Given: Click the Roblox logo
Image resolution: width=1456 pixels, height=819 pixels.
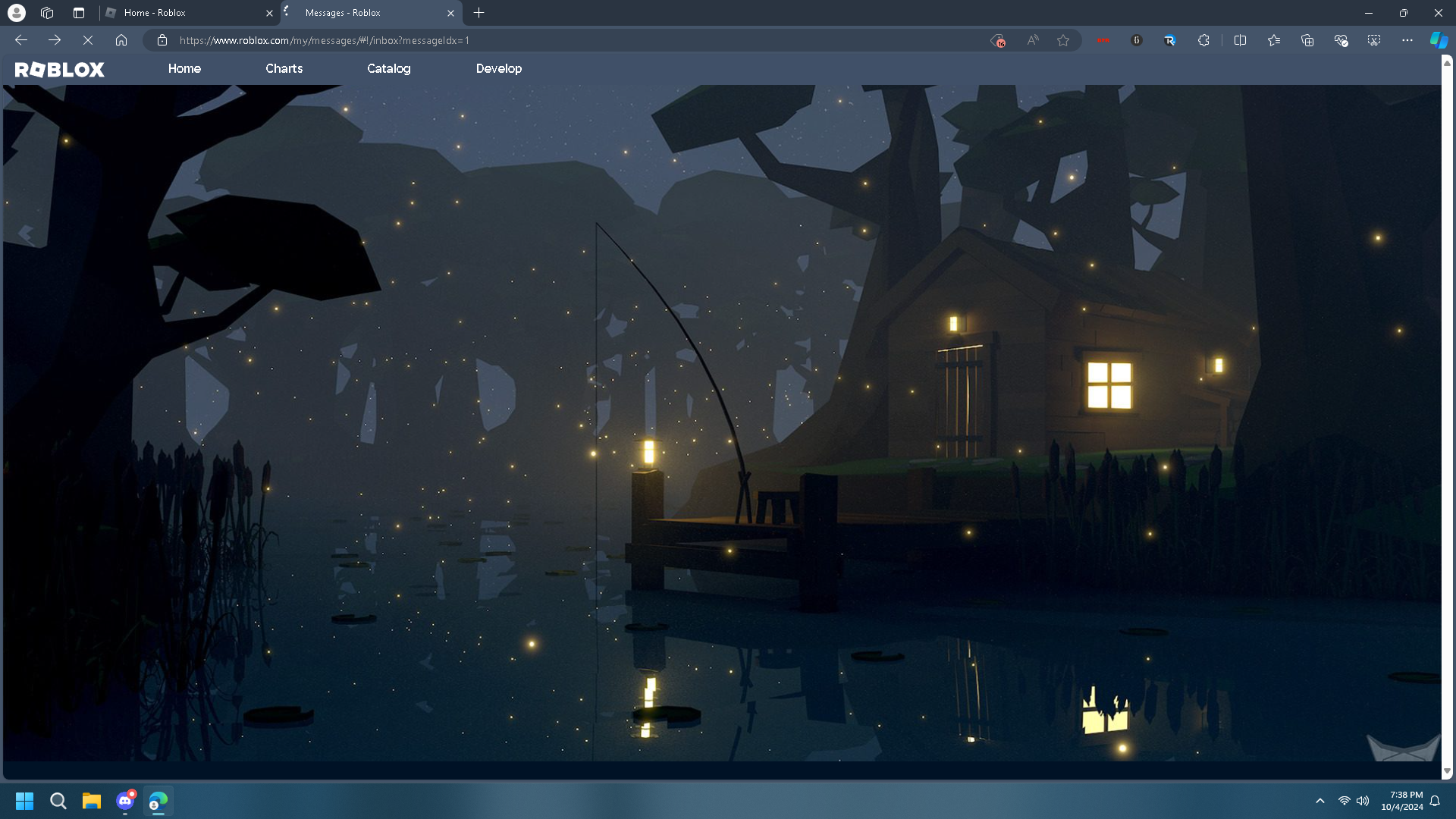Looking at the screenshot, I should (x=60, y=70).
